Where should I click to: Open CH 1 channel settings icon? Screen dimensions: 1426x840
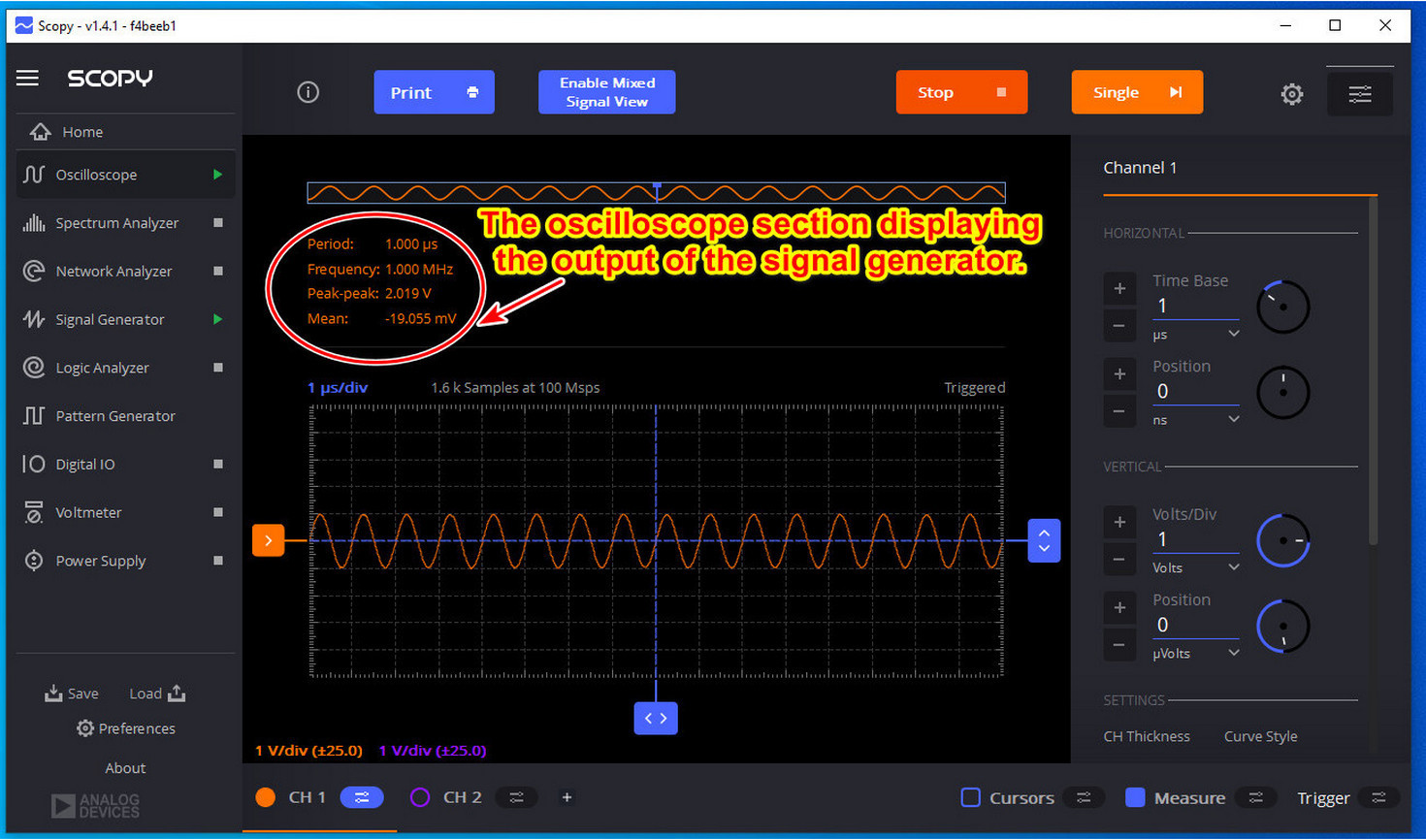[362, 797]
